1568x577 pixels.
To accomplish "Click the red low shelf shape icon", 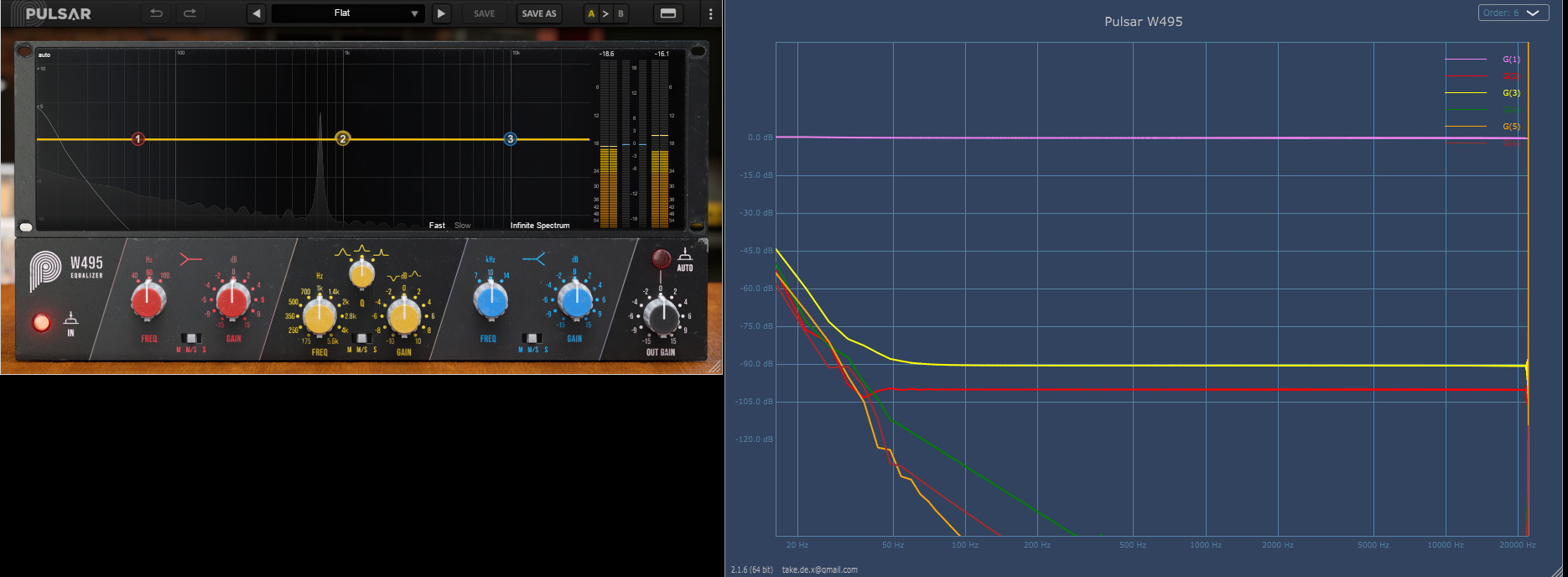I will (x=190, y=258).
